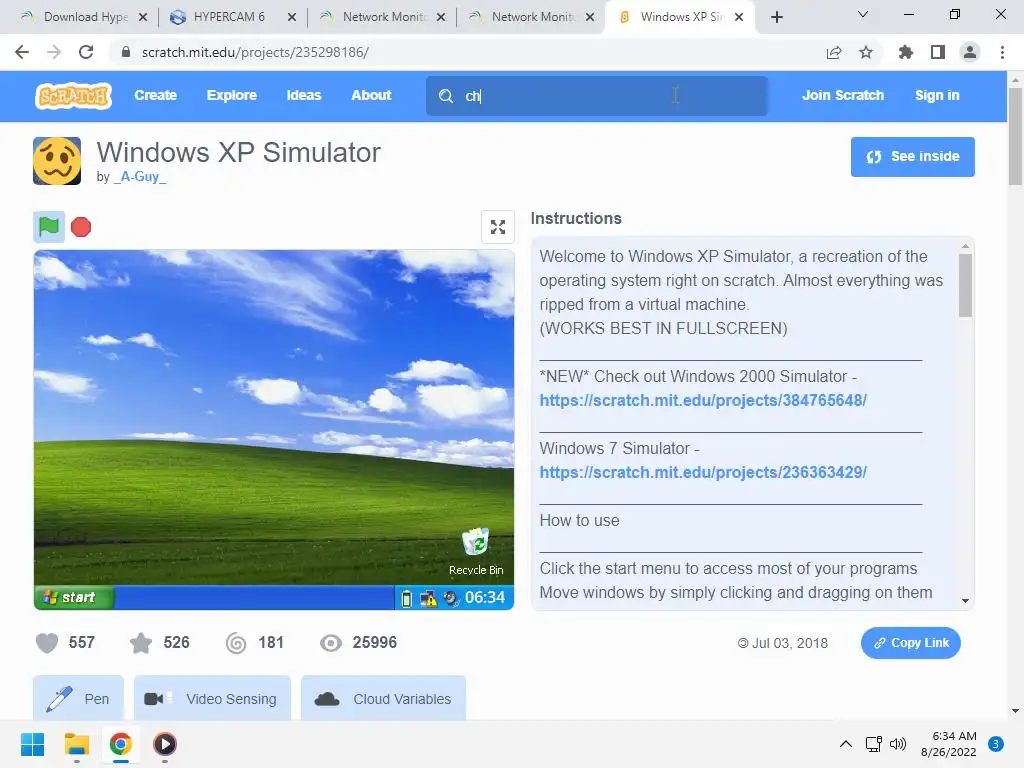Click the green flag to start project

click(49, 227)
